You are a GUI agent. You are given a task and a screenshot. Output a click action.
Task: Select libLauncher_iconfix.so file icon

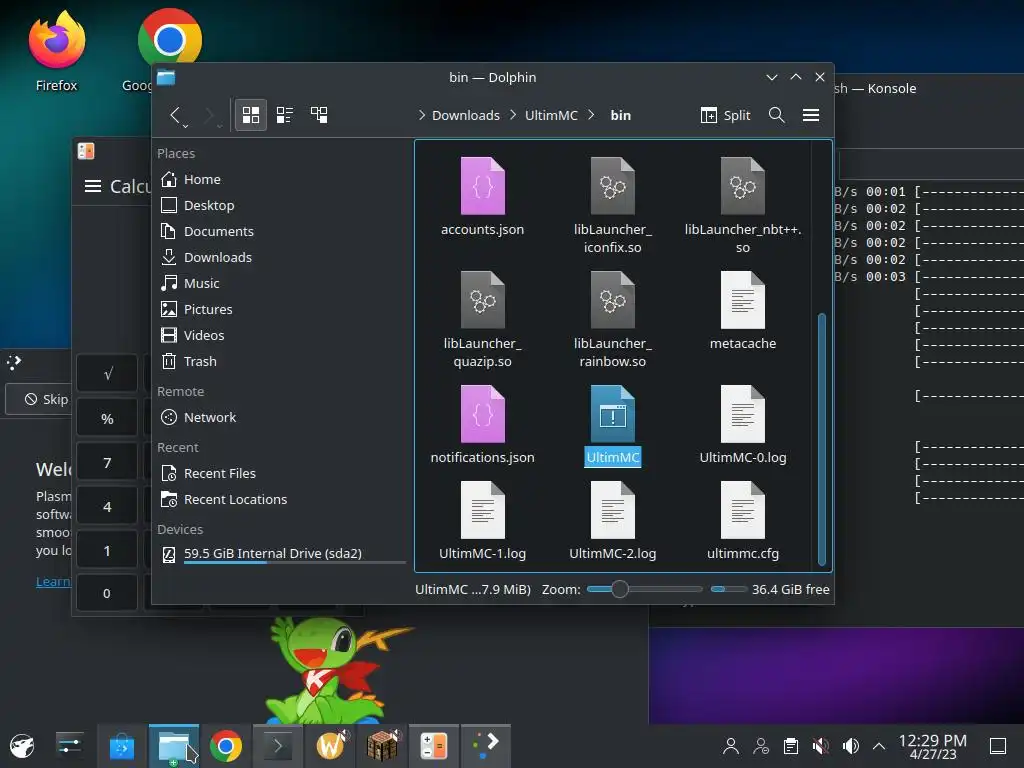613,186
